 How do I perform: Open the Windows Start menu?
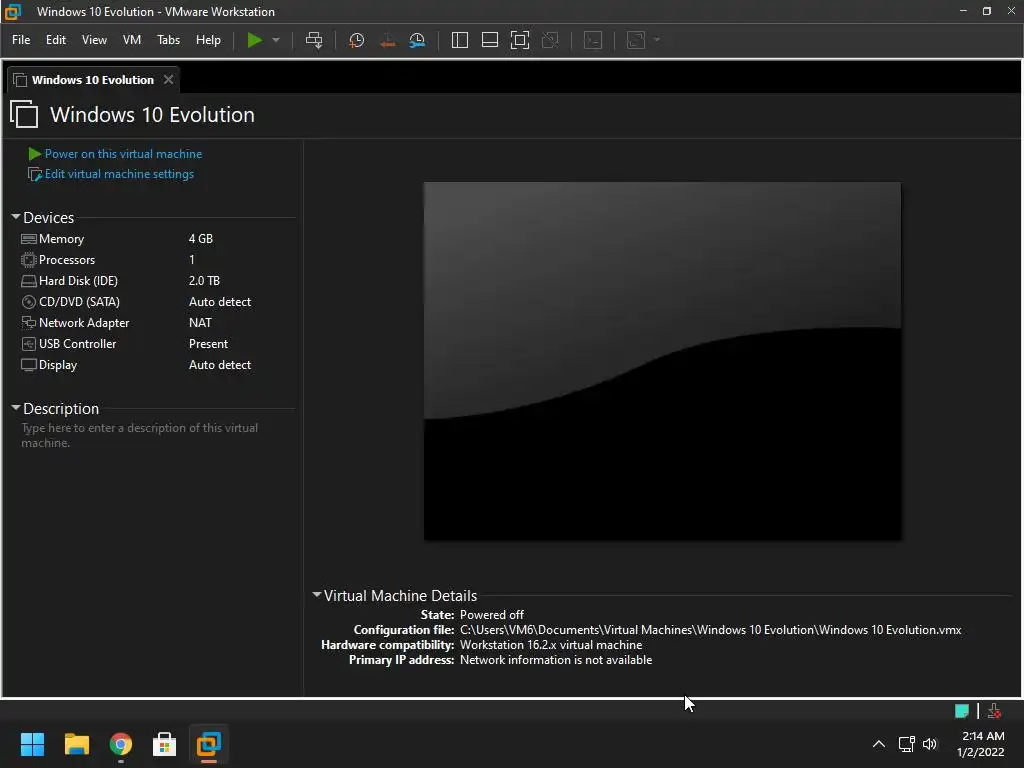pyautogui.click(x=32, y=744)
